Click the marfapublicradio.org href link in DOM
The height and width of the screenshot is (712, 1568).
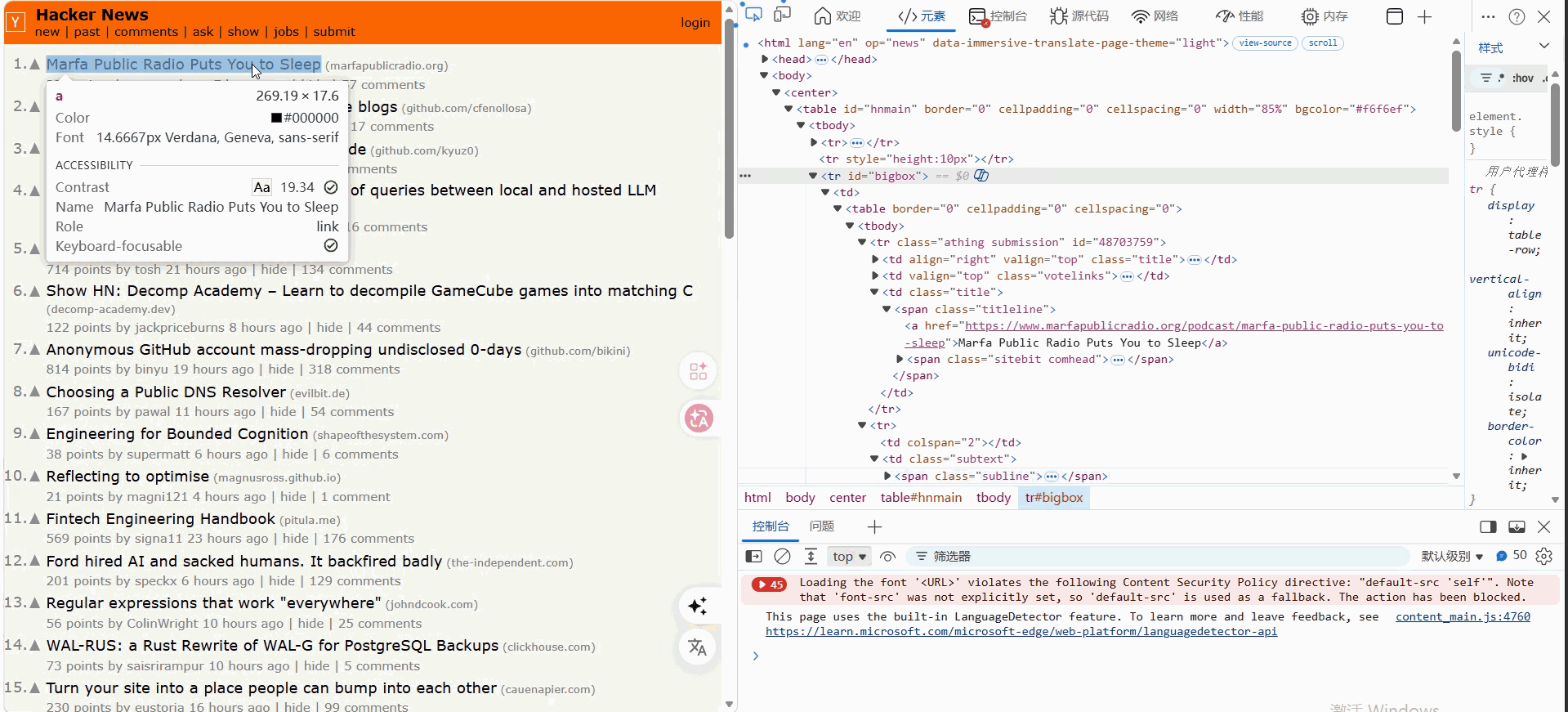coord(1204,325)
